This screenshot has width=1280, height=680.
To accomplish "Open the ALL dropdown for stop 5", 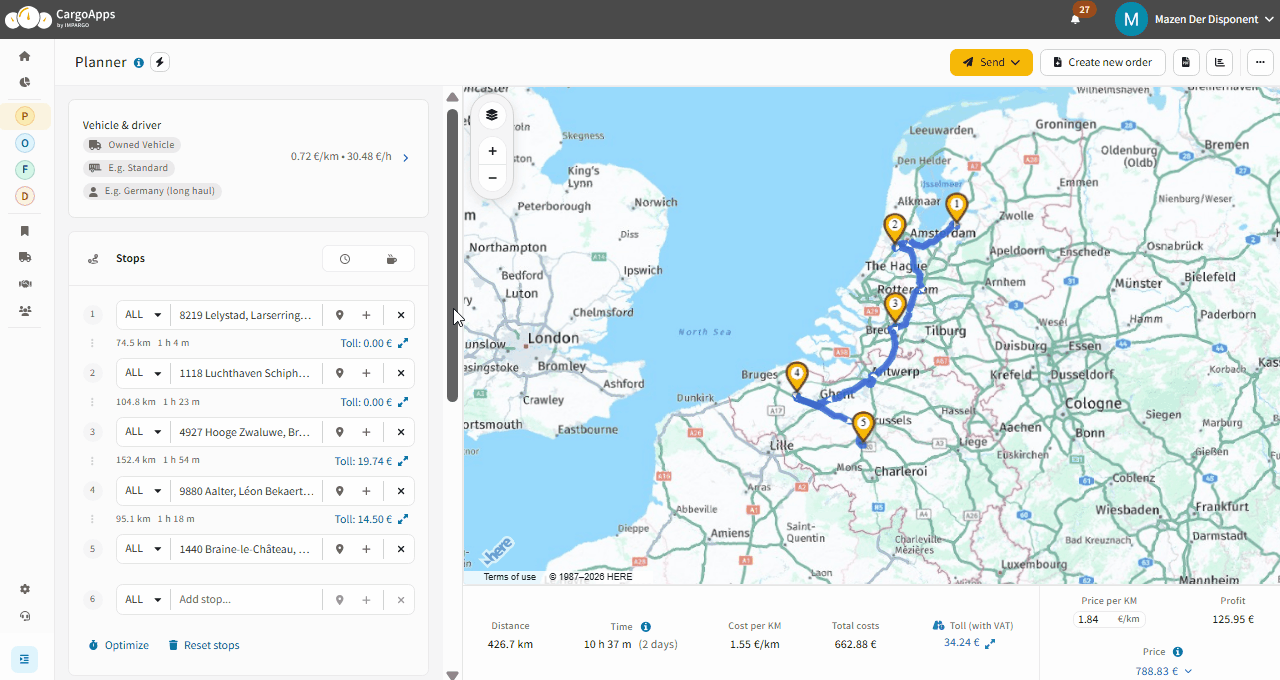I will tap(144, 549).
